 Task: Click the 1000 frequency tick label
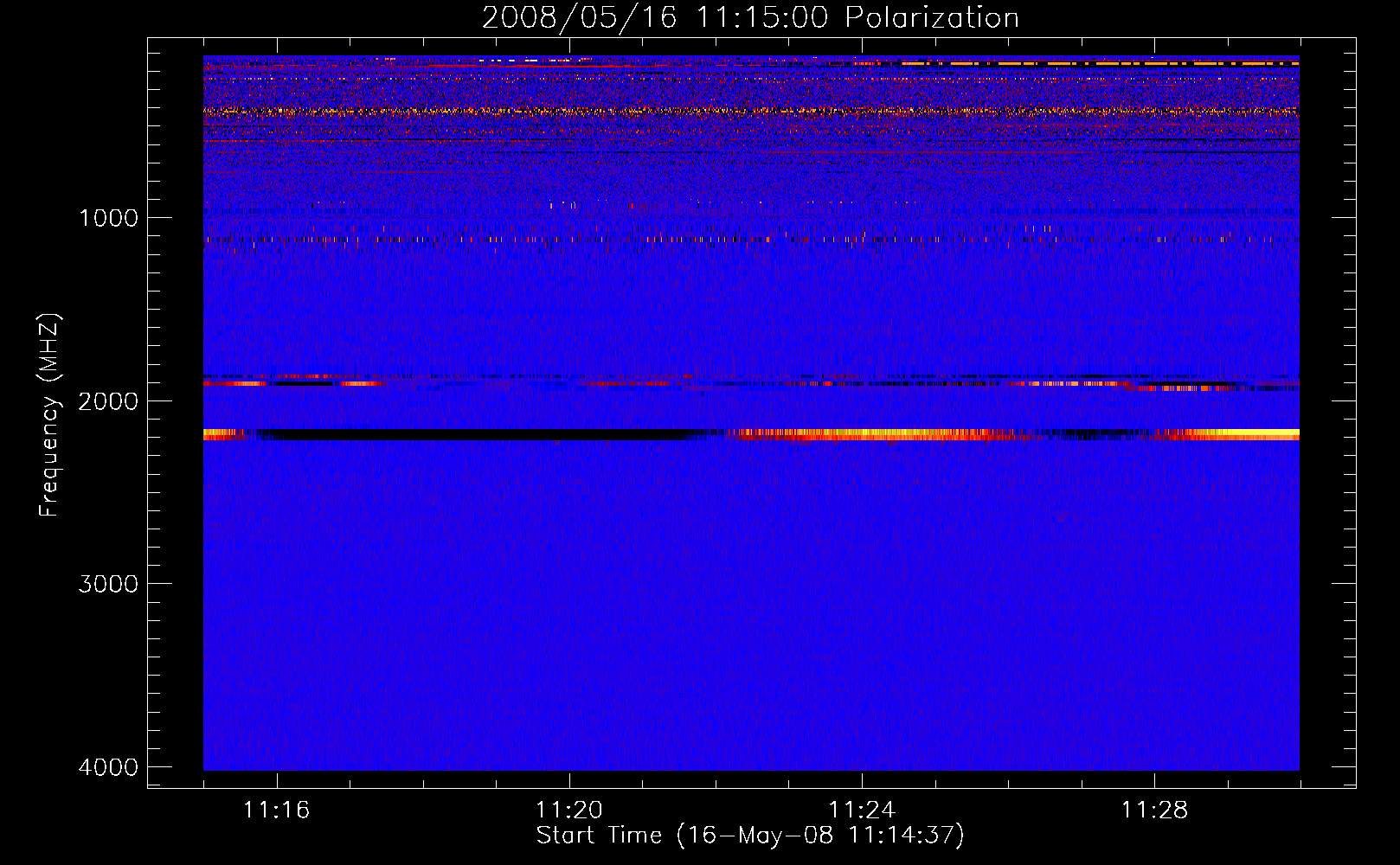pyautogui.click(x=109, y=217)
